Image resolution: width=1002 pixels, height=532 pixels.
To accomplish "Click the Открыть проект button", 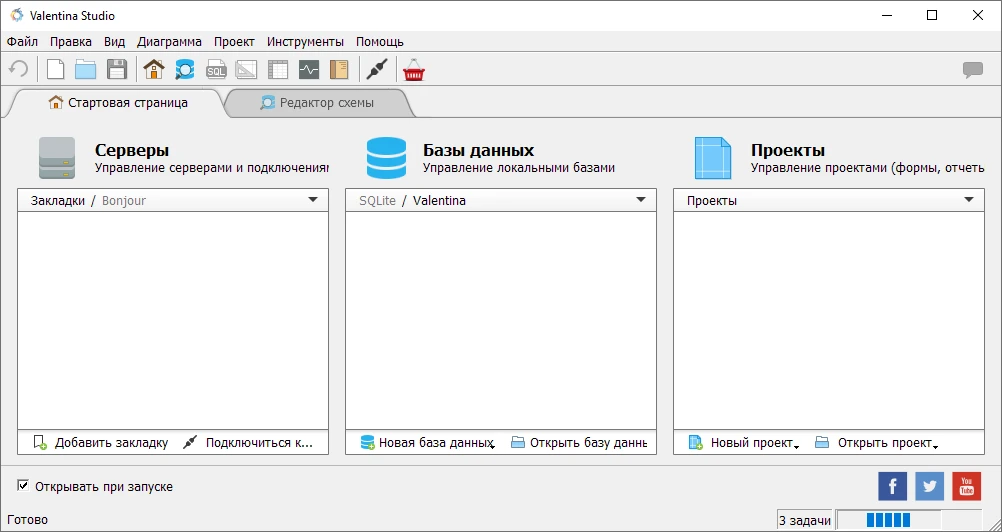I will (877, 442).
